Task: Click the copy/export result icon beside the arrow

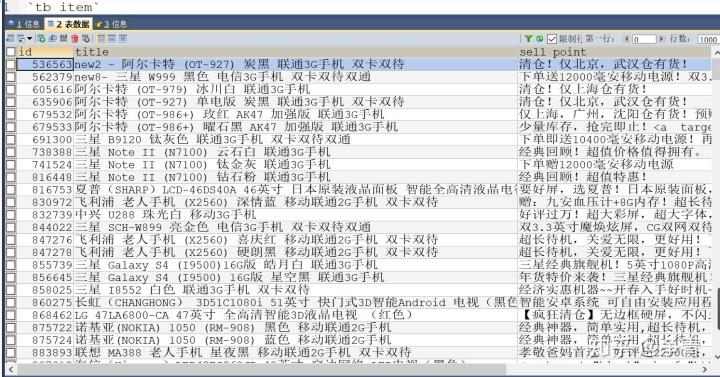Action: pyautogui.click(x=21, y=39)
